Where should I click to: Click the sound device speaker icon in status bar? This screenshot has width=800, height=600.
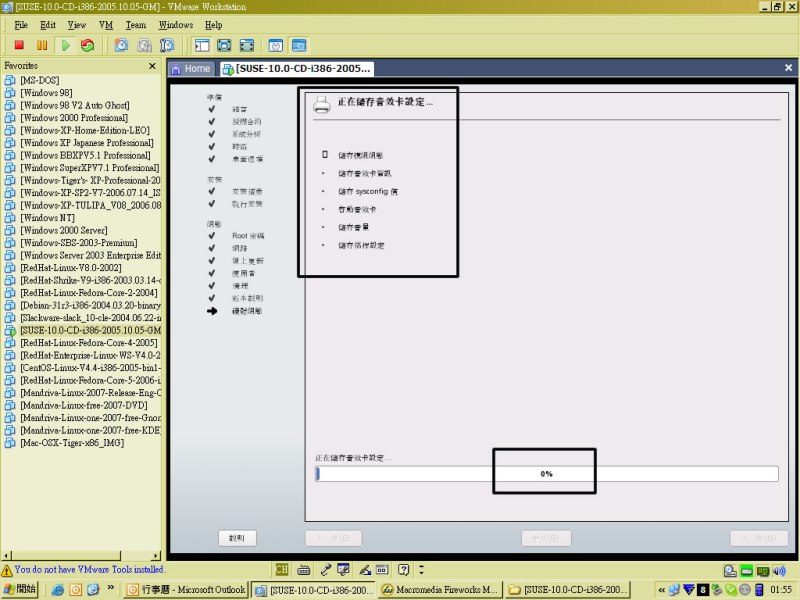click(x=779, y=570)
